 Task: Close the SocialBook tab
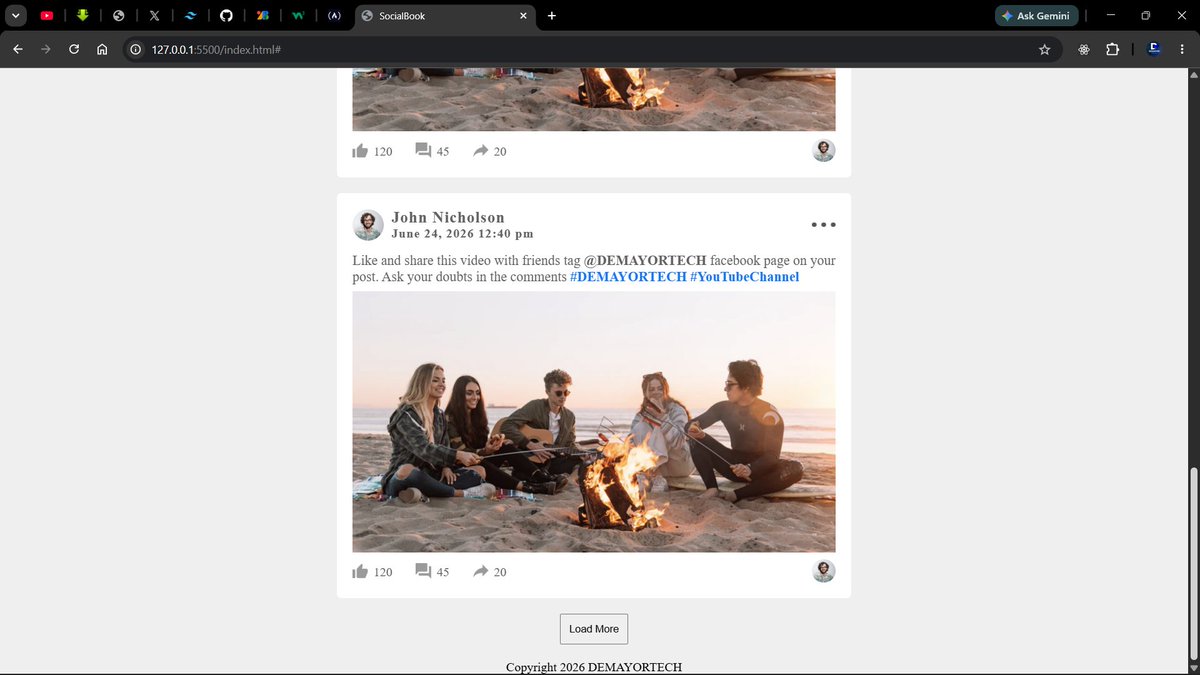click(523, 16)
